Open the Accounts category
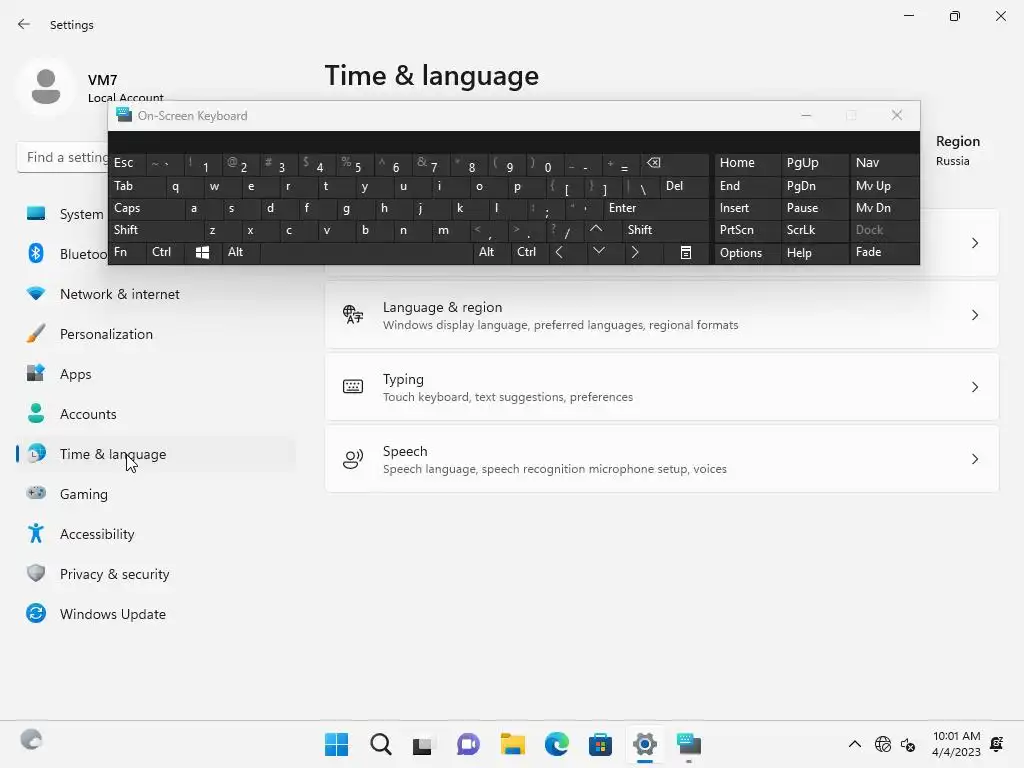1024x768 pixels. [x=155, y=414]
